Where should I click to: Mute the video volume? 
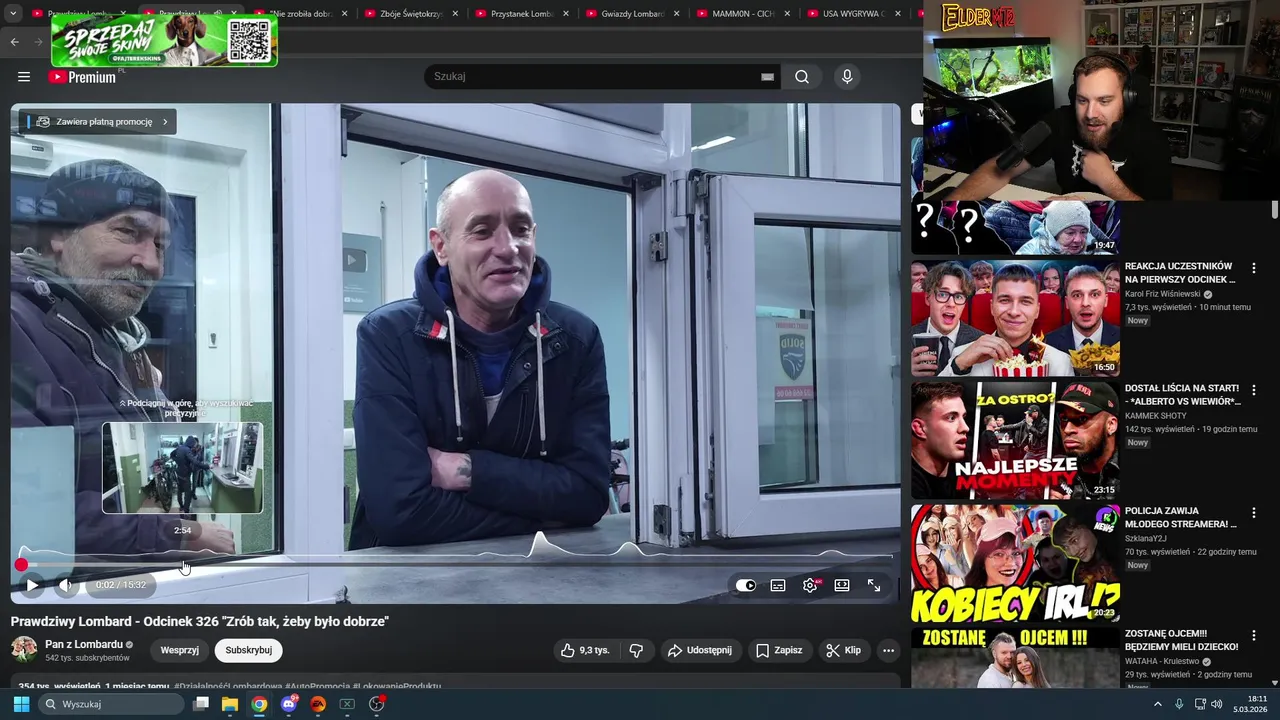(65, 585)
